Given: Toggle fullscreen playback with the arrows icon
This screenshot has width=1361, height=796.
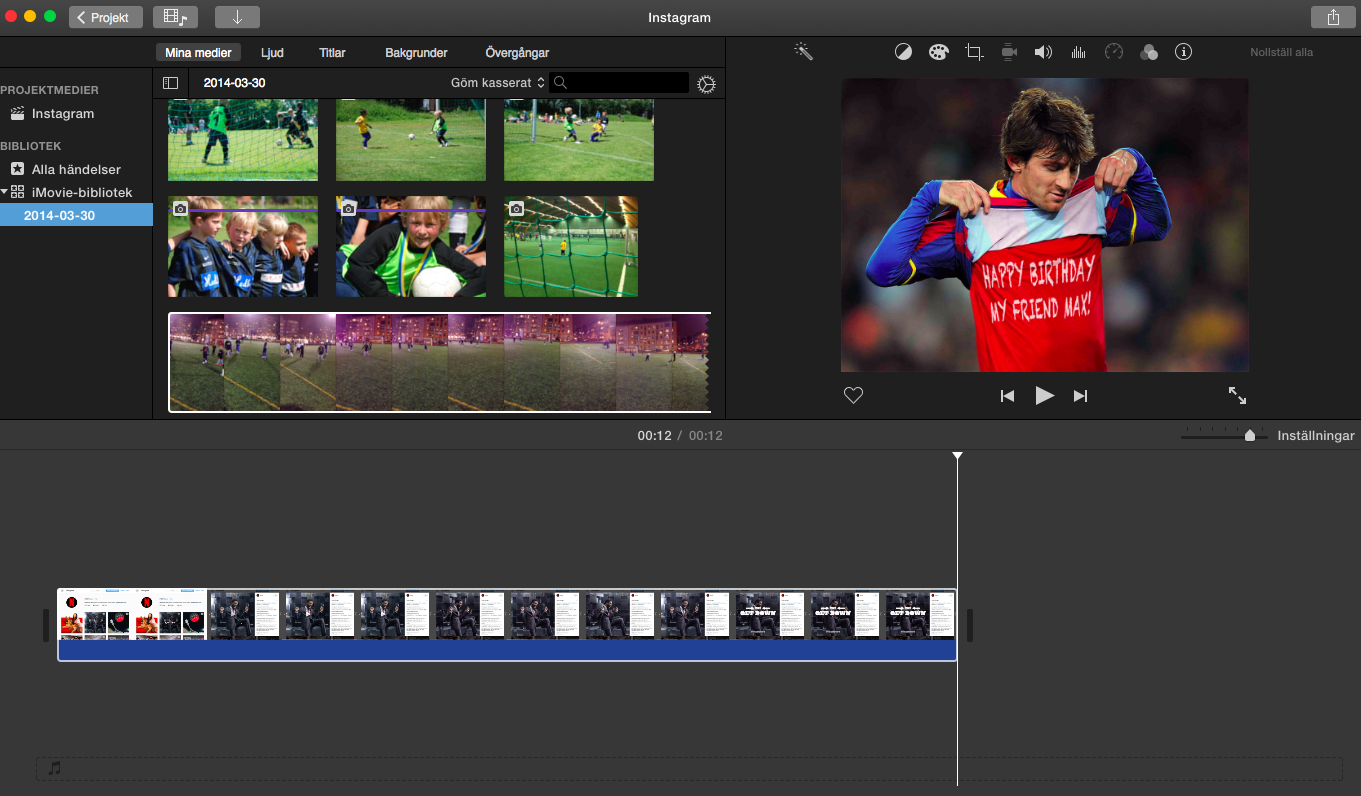Looking at the screenshot, I should tap(1237, 395).
